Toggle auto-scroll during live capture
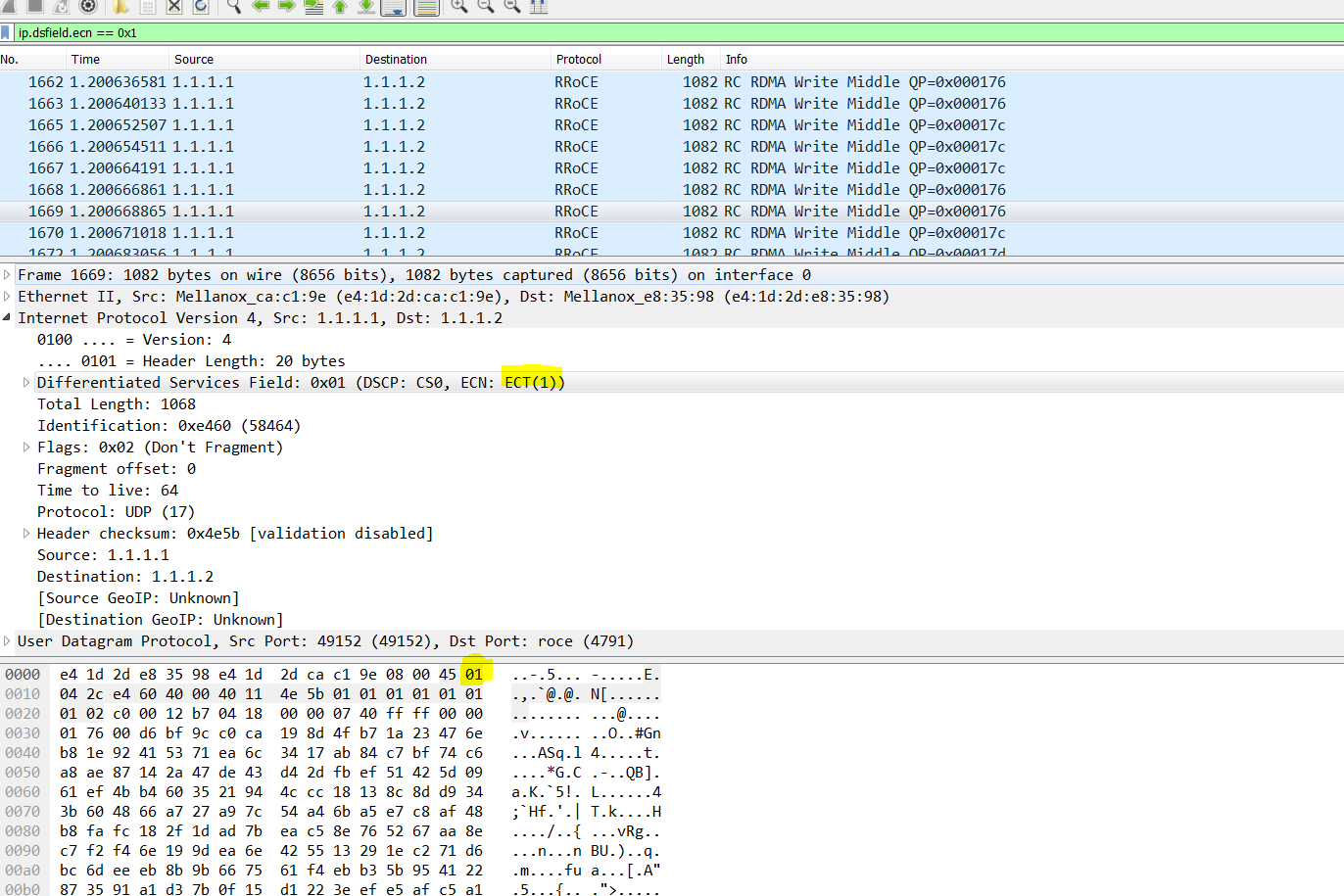The image size is (1344, 896). click(x=393, y=6)
